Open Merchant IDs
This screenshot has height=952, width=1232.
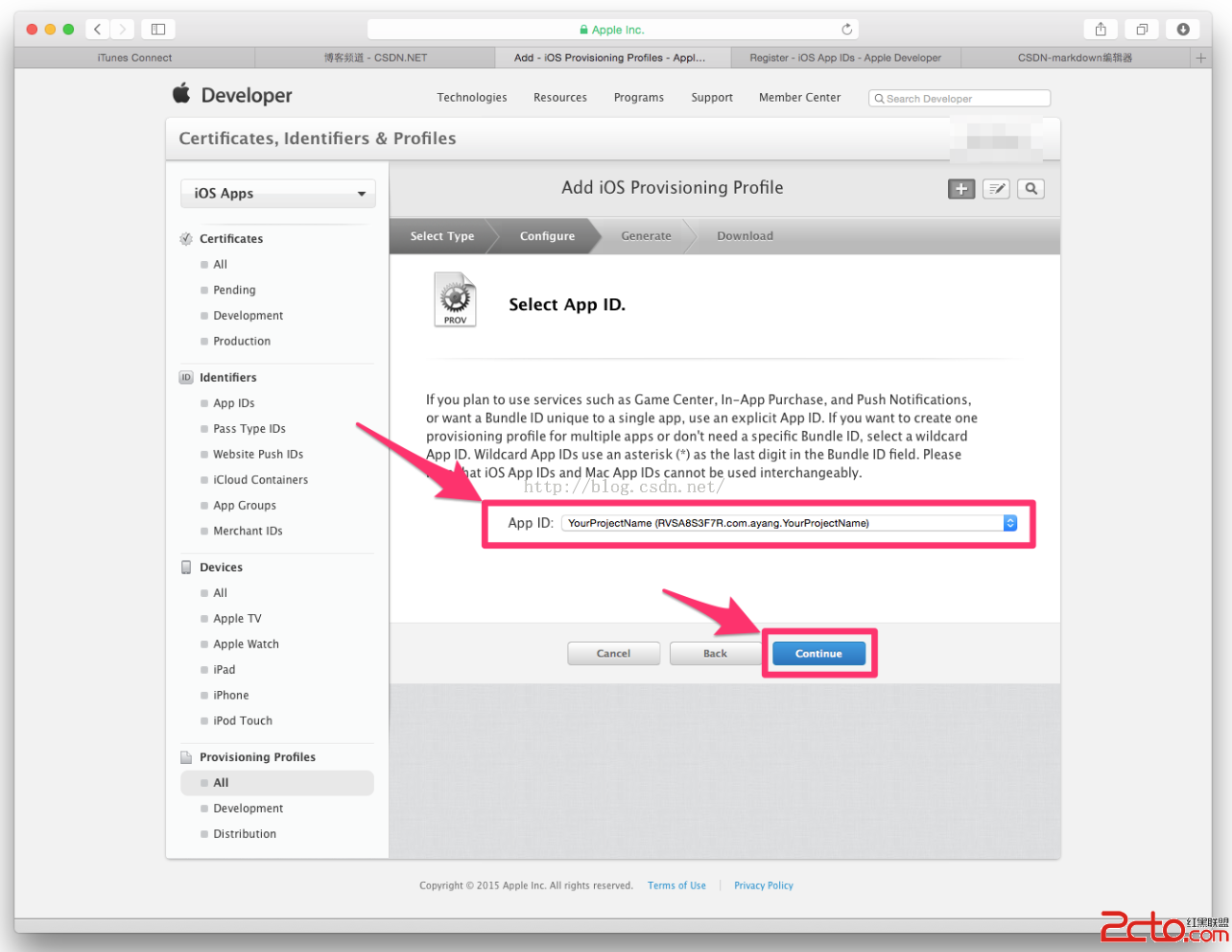[x=248, y=531]
